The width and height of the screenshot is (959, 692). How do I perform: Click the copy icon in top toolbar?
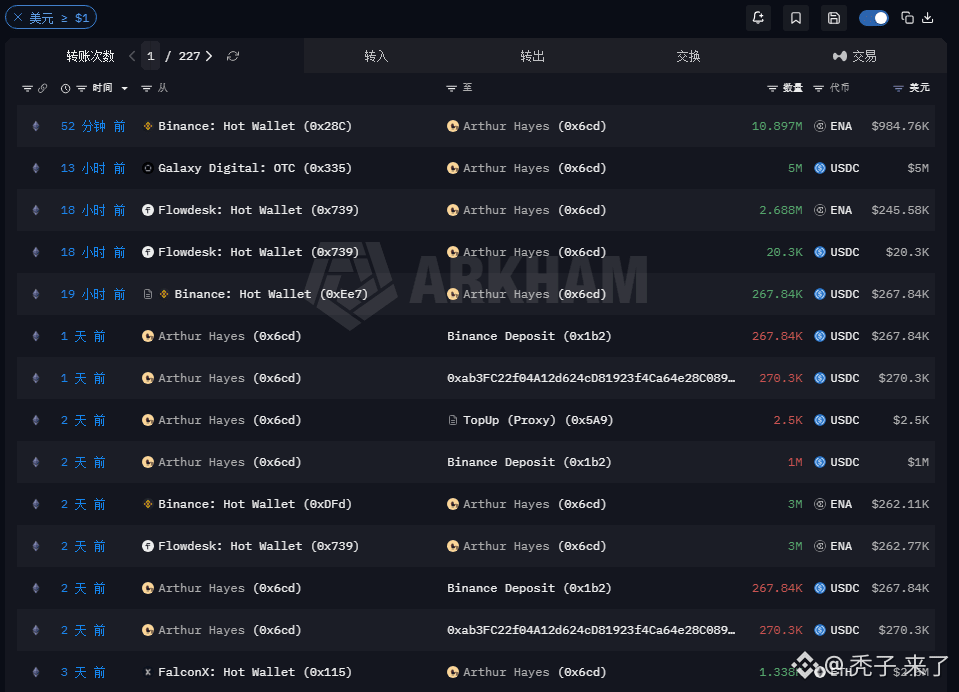pyautogui.click(x=908, y=18)
